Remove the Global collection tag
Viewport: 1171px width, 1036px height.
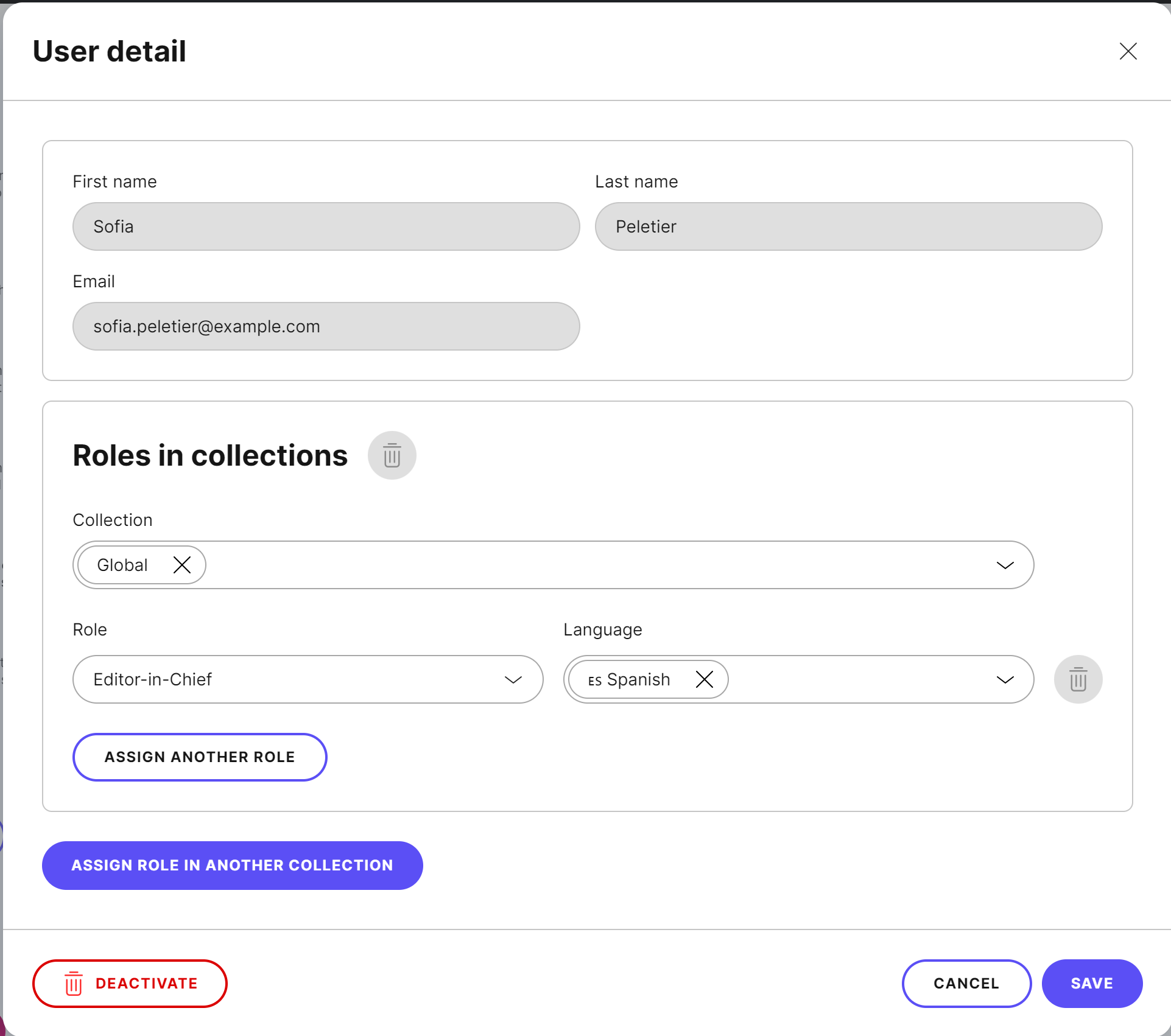click(x=181, y=565)
